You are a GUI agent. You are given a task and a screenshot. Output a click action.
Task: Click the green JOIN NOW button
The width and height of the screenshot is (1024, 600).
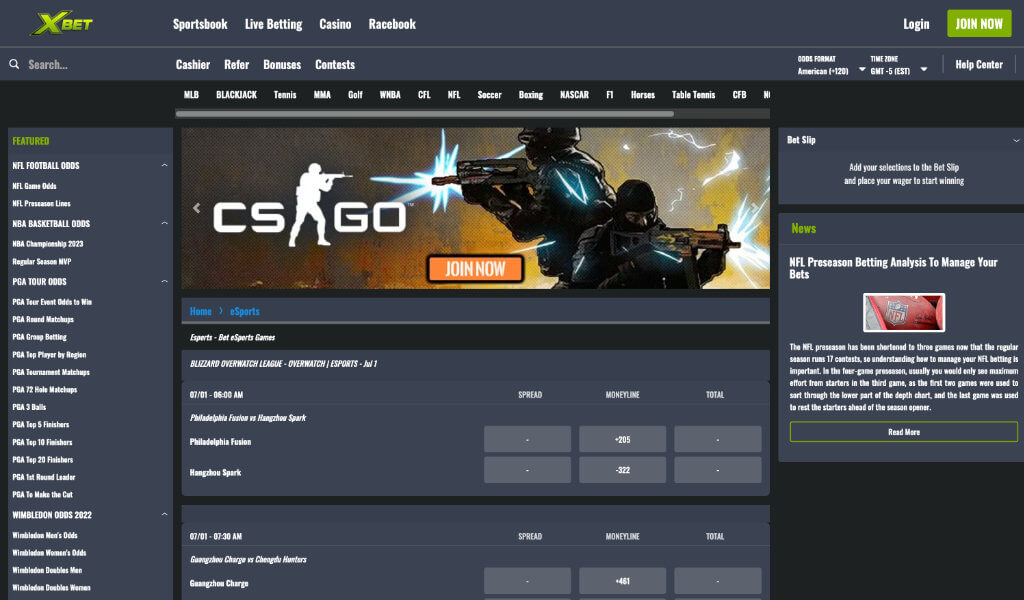pyautogui.click(x=979, y=24)
